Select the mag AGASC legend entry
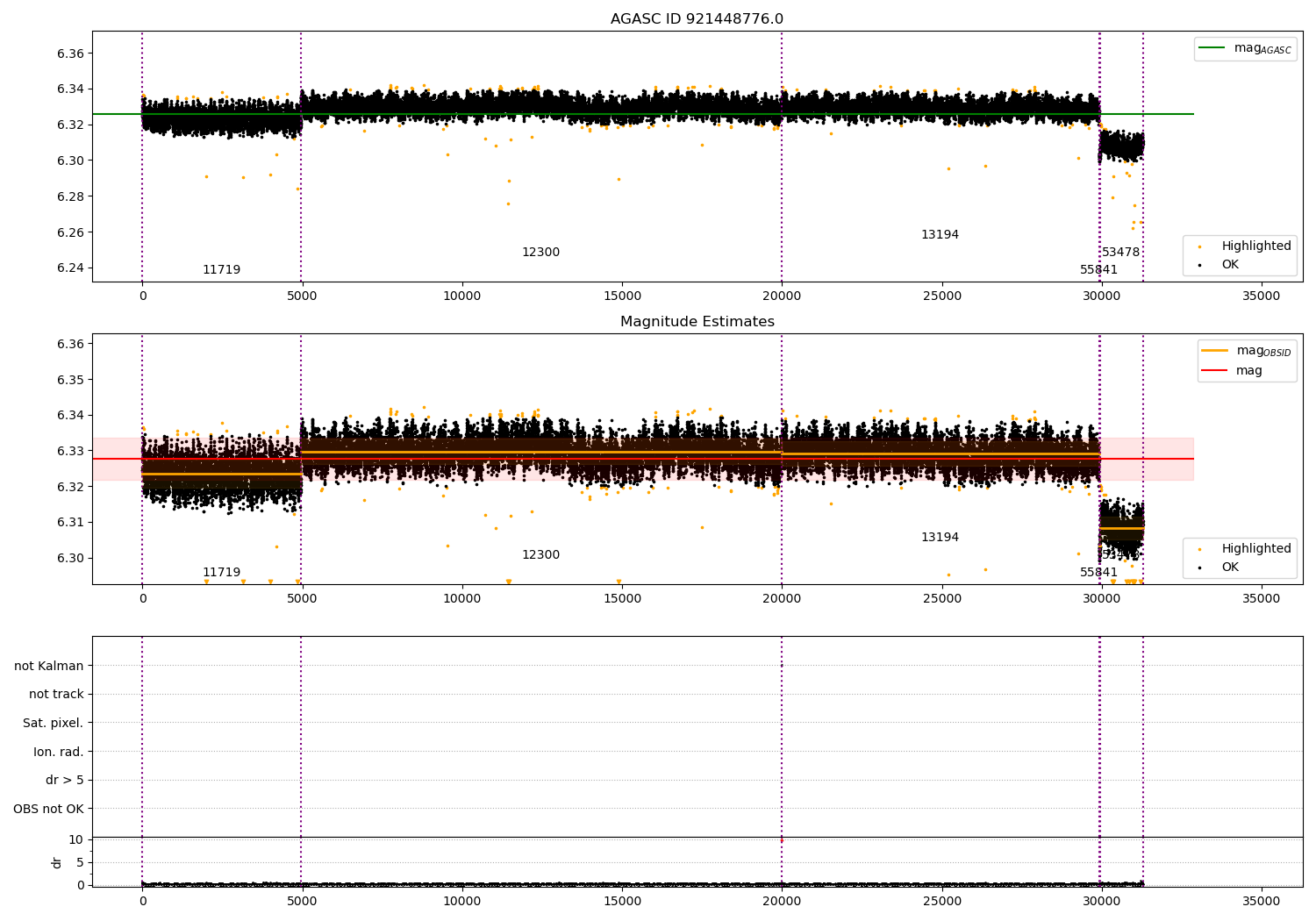The image size is (1316, 921). click(1245, 48)
